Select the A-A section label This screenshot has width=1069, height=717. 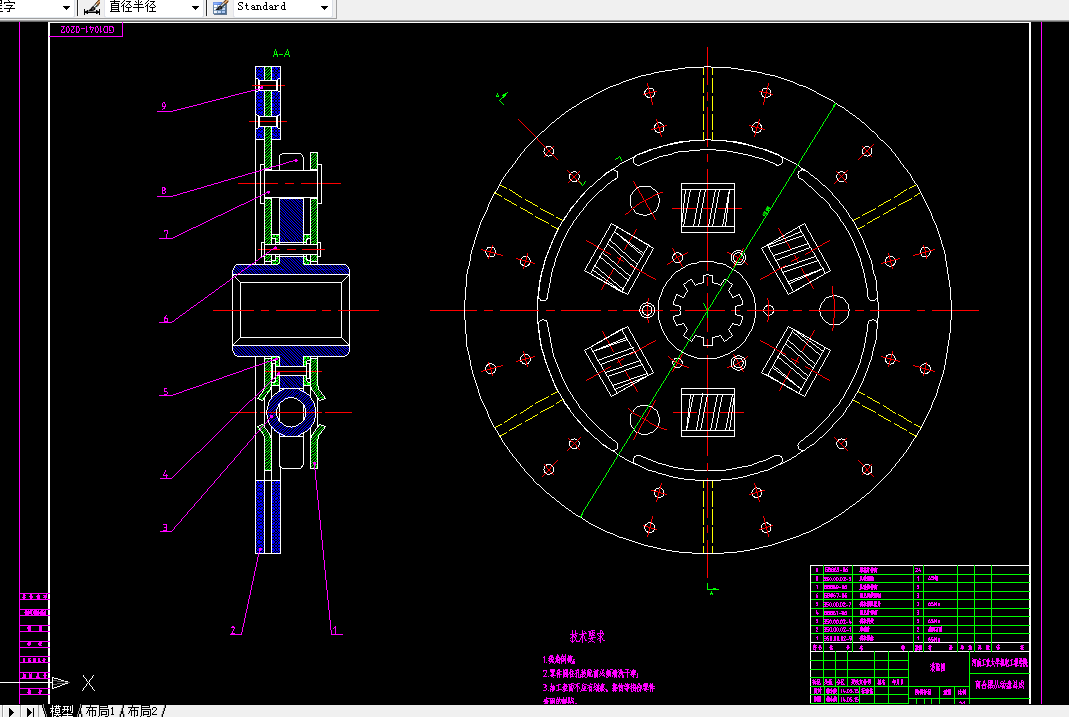coord(281,53)
